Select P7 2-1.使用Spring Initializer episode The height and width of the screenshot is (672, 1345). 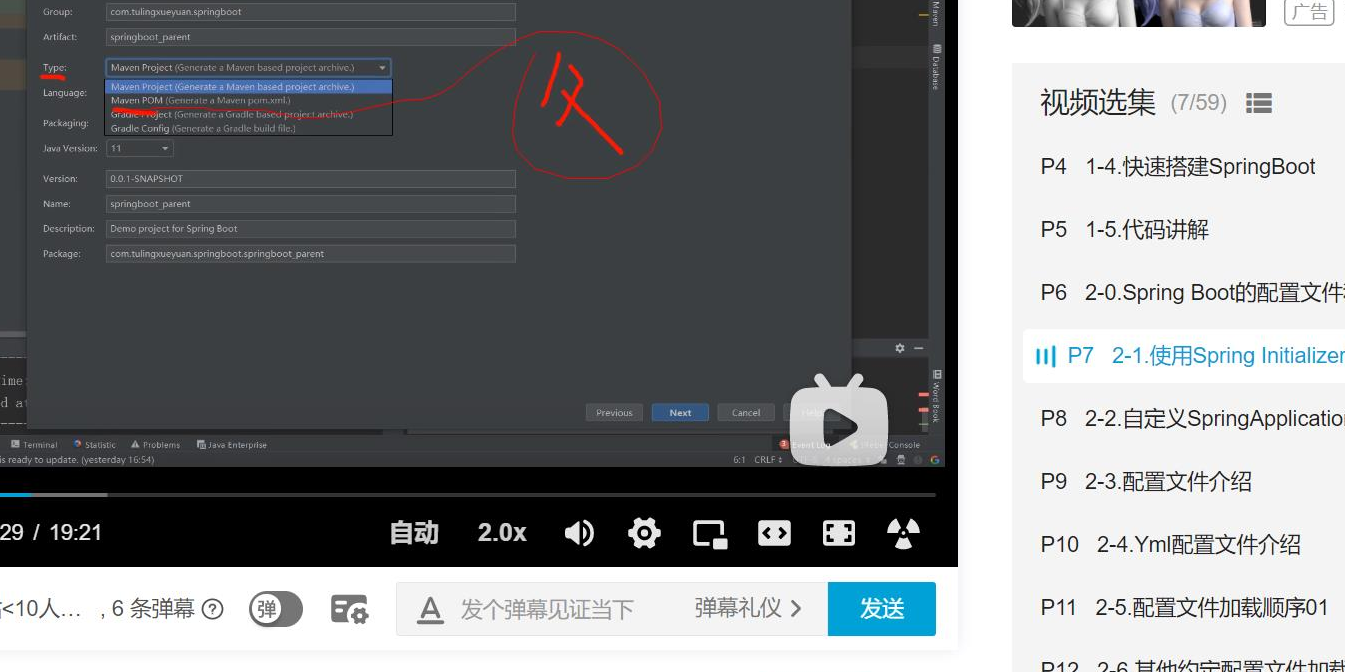click(x=1184, y=356)
